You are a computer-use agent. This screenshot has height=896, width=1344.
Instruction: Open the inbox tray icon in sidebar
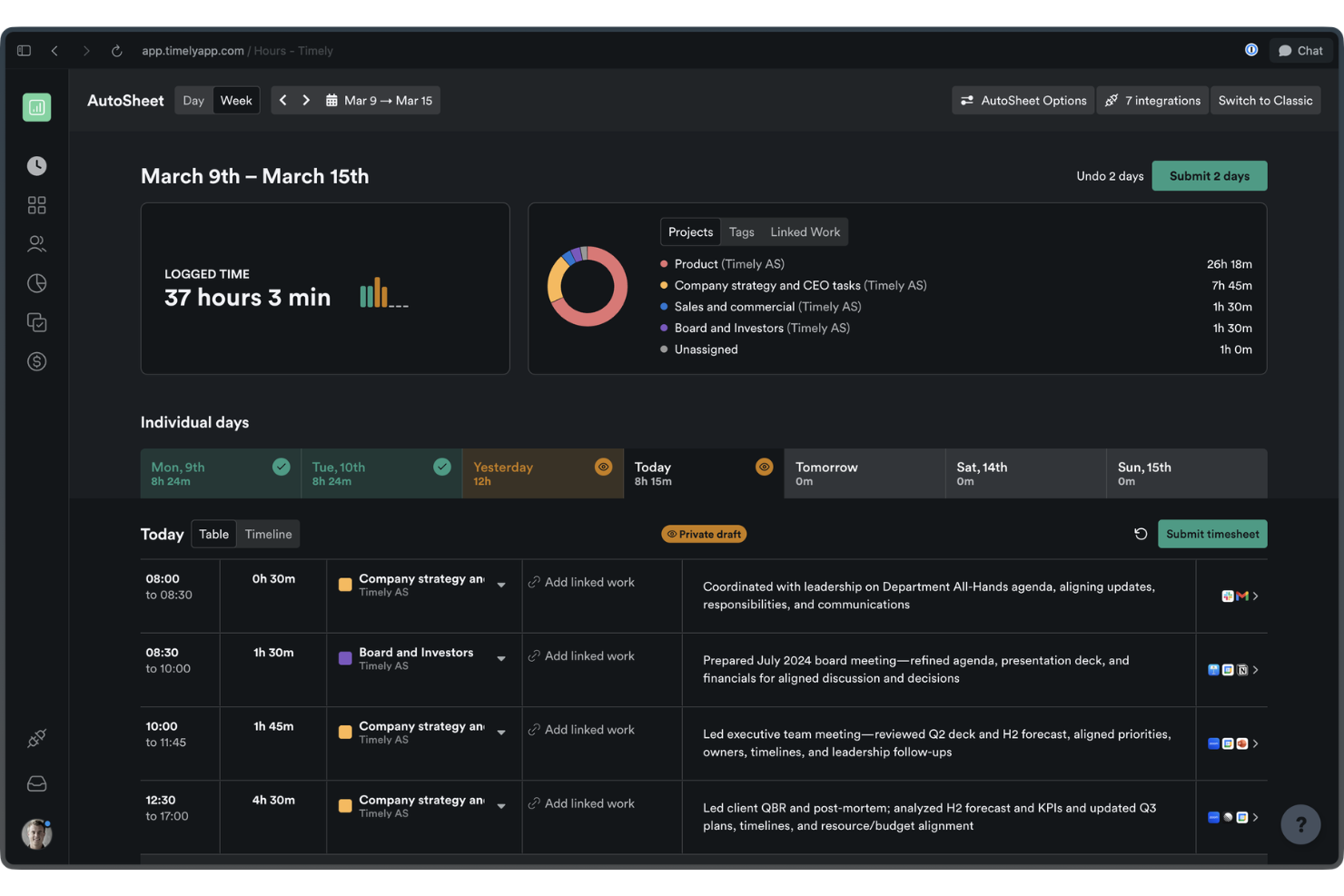(36, 783)
